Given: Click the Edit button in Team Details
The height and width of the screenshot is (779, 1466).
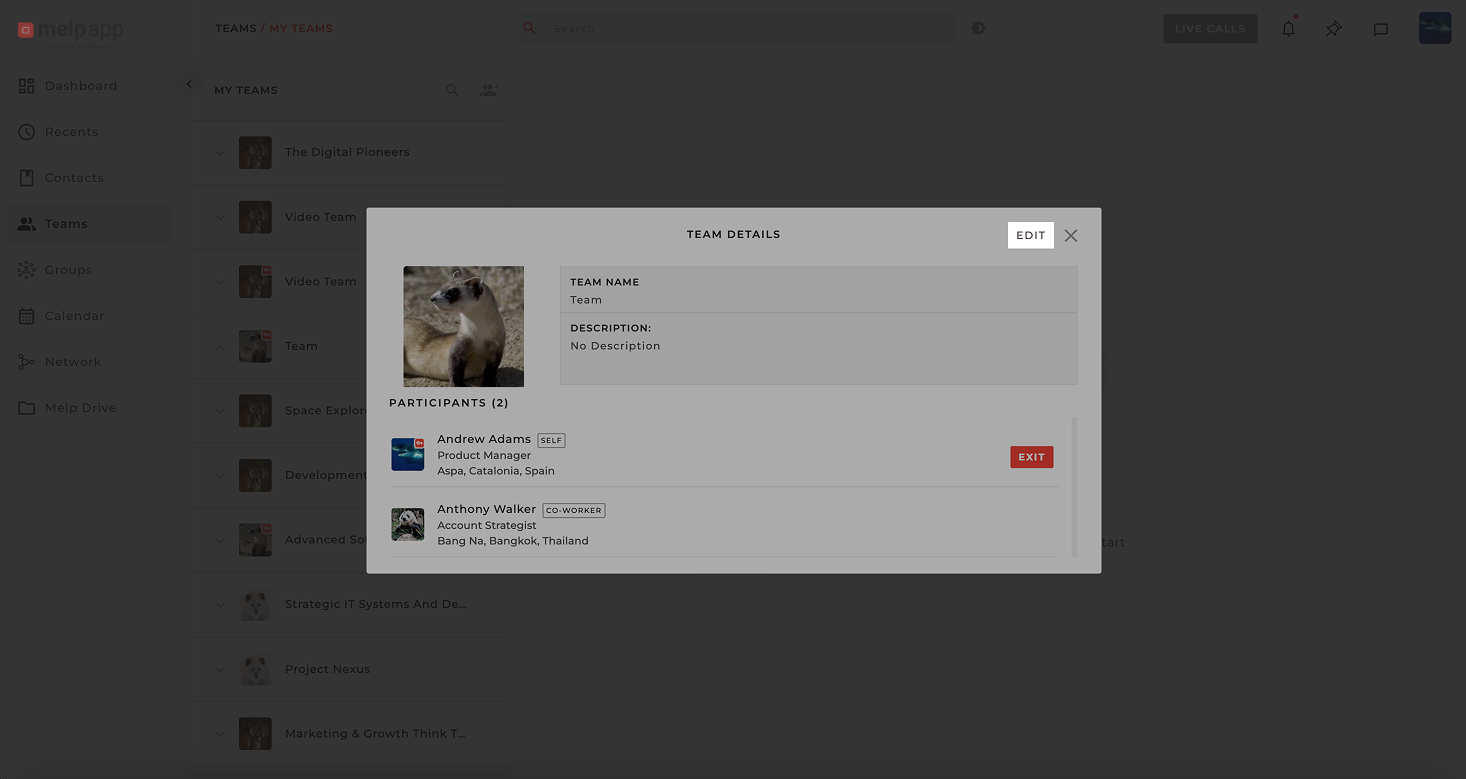Looking at the screenshot, I should point(1030,235).
